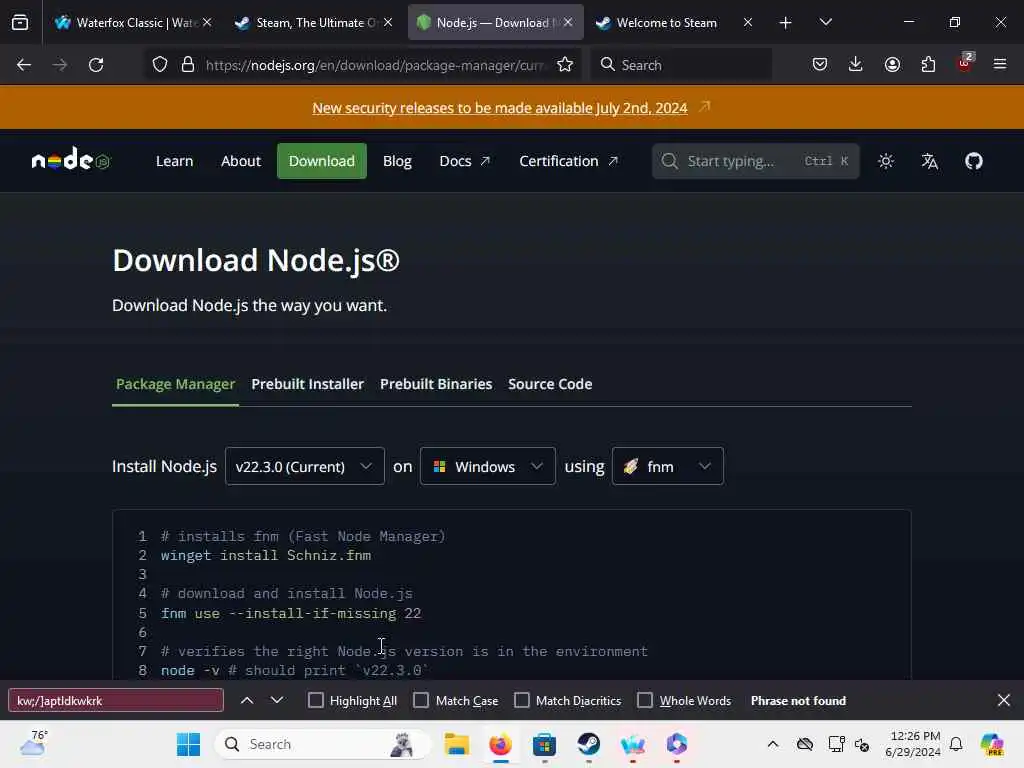This screenshot has width=1024, height=768.
Task: Open the About nav link
Action: coord(241,161)
